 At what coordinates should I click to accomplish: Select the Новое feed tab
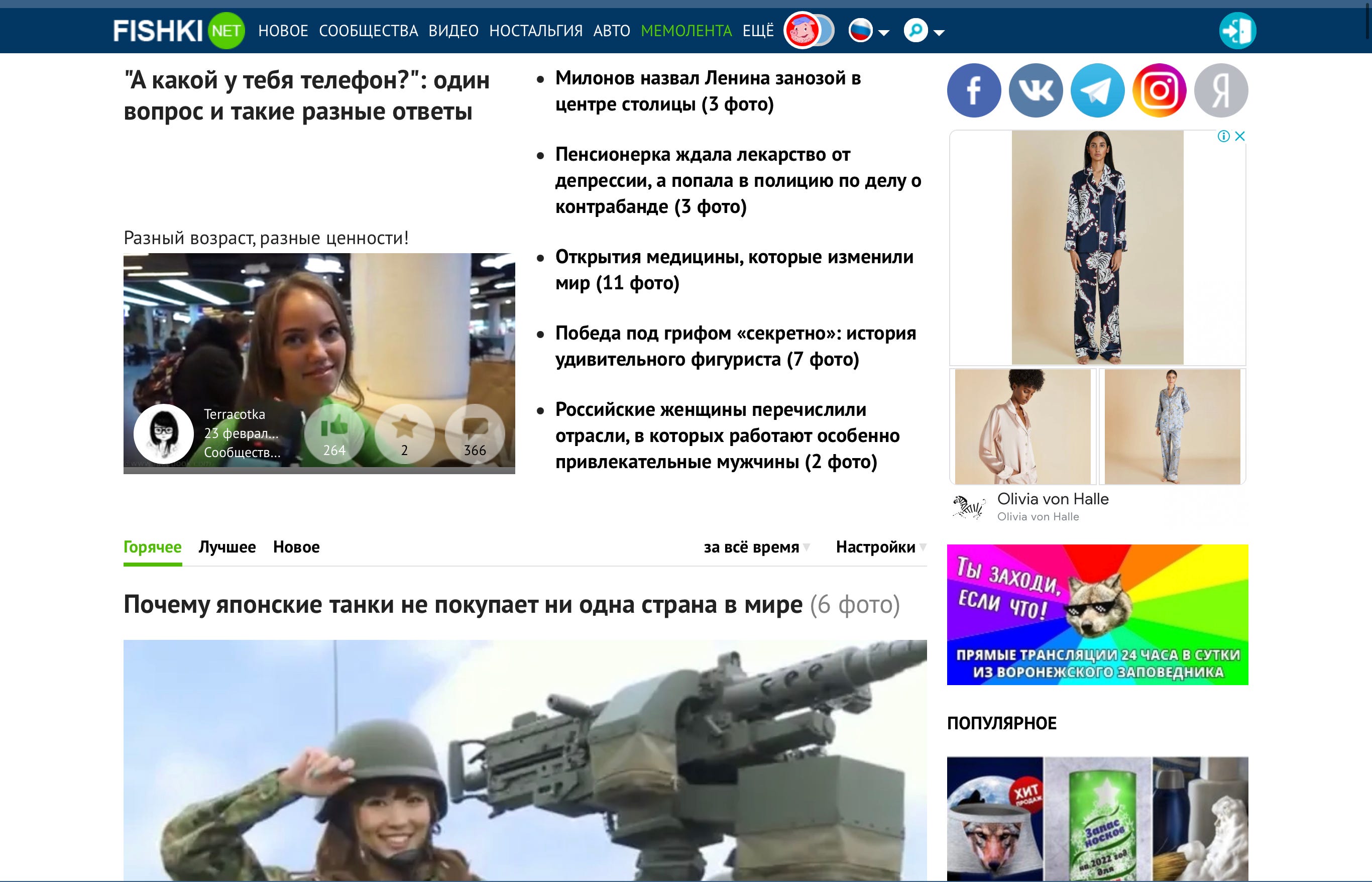[x=297, y=547]
